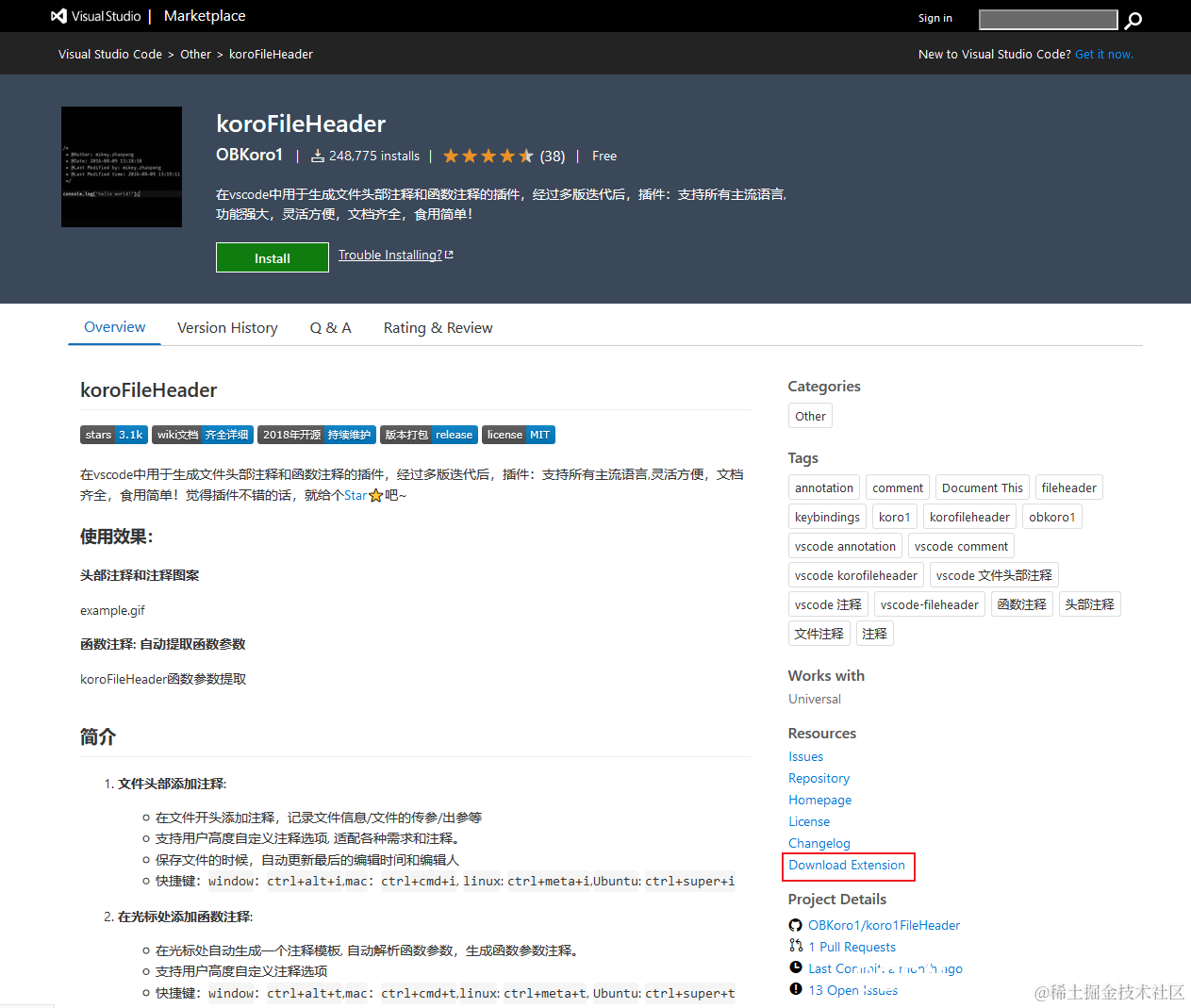Click the pull request icon
Viewport: 1191px width, 1008px height.
(796, 946)
